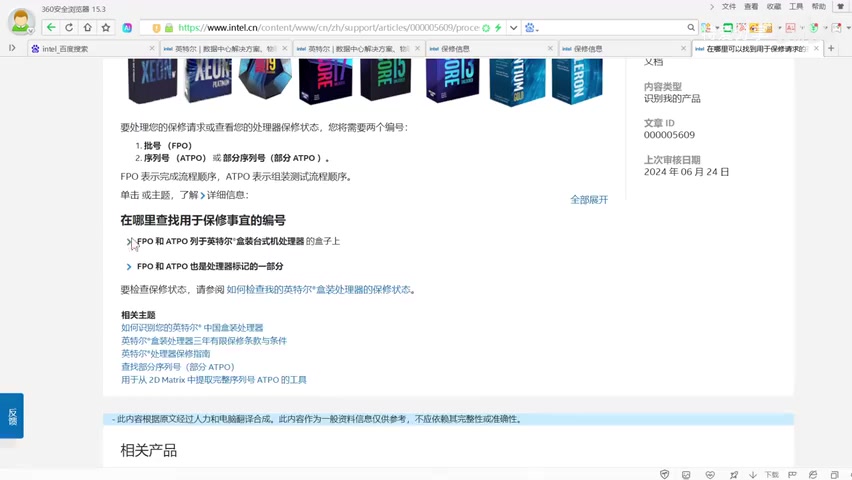Viewport: 852px width, 480px height.
Task: Click the magnifier search icon in search box
Action: point(691,28)
